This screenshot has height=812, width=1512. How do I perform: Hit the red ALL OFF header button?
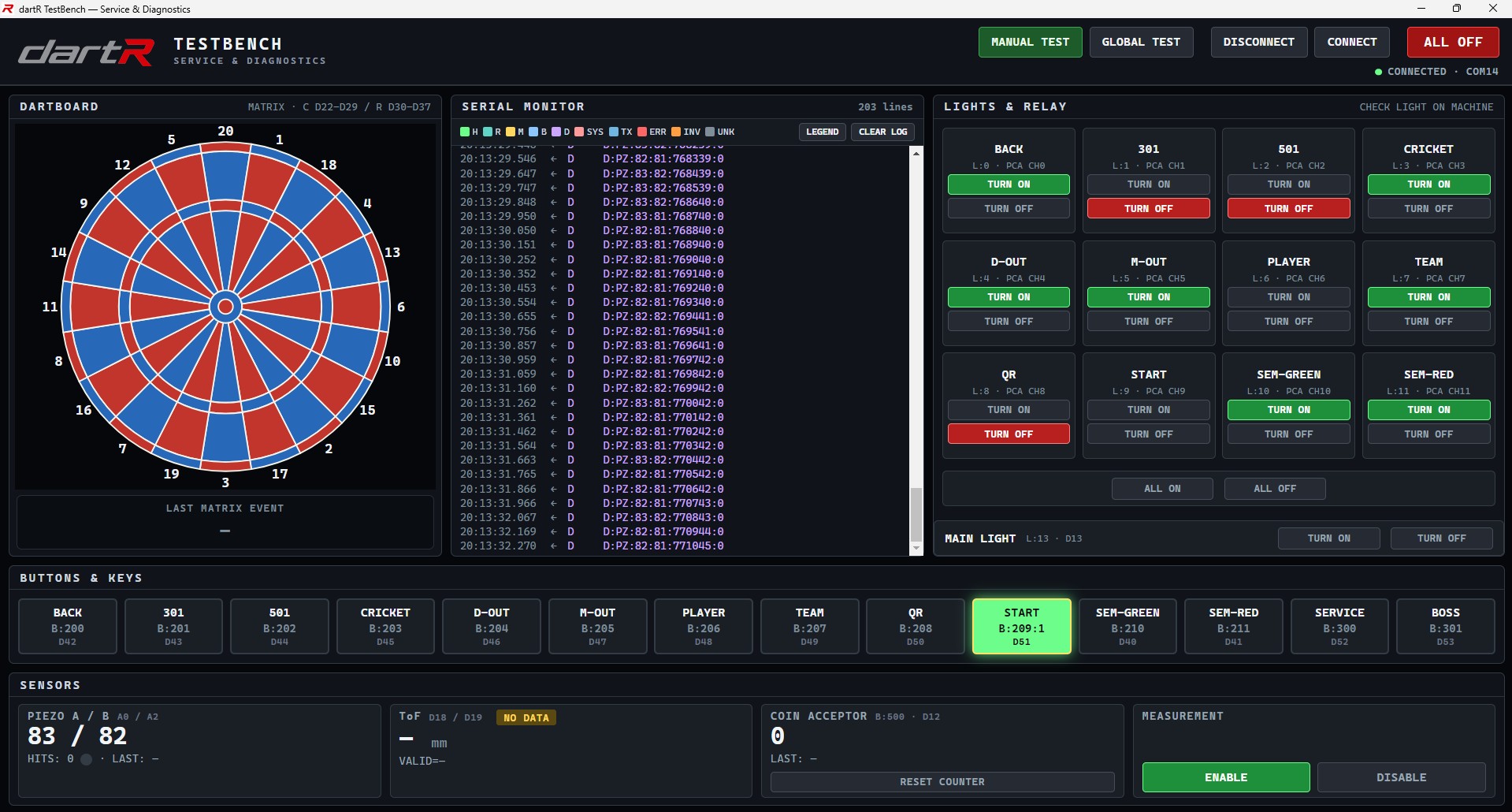[x=1453, y=42]
